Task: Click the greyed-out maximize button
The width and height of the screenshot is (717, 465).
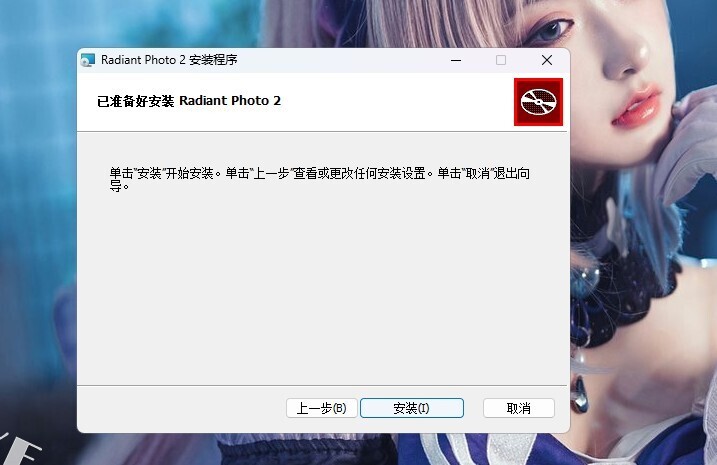Action: click(501, 60)
